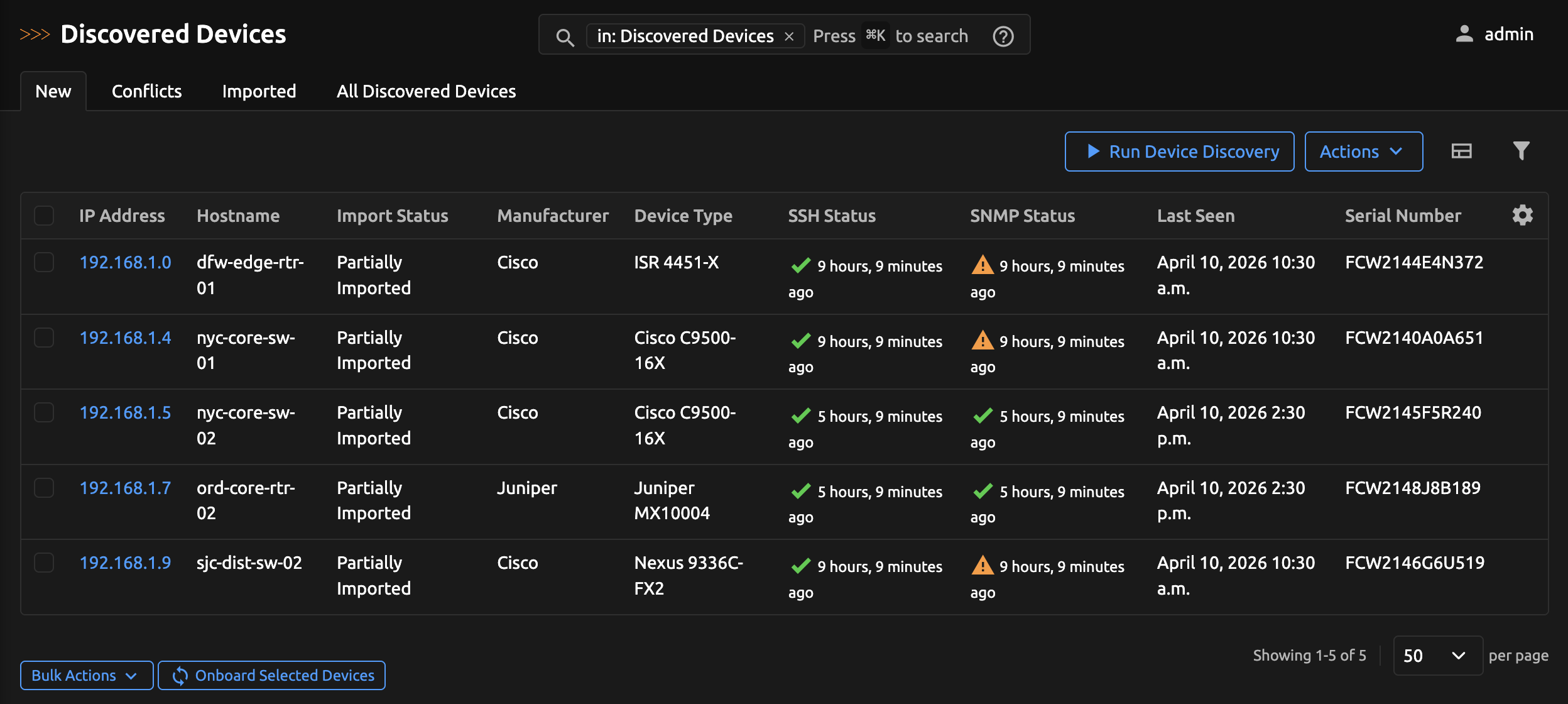Select the checkbox for sjc-dist-sw-02
Screen dimensions: 1568x704
pyautogui.click(x=44, y=563)
